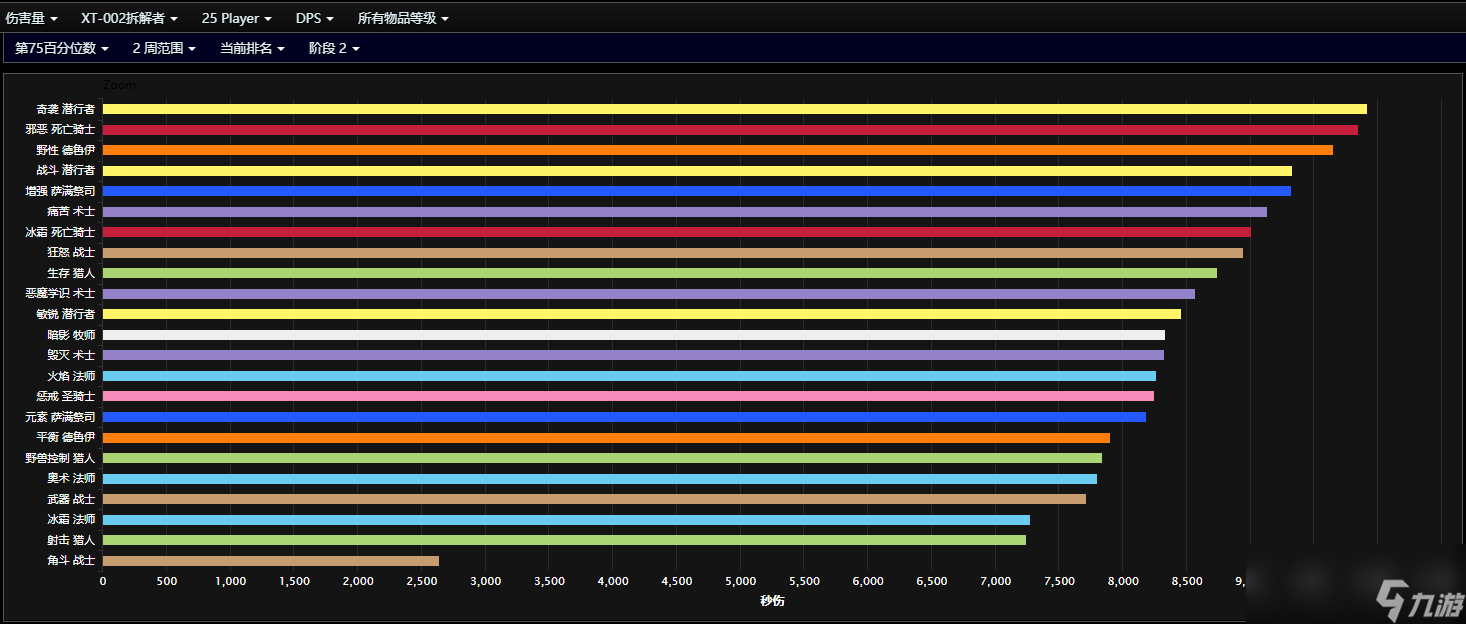Viewport: 1466px width, 624px height.
Task: Click the 射击 猎人 spec label
Action: 70,540
